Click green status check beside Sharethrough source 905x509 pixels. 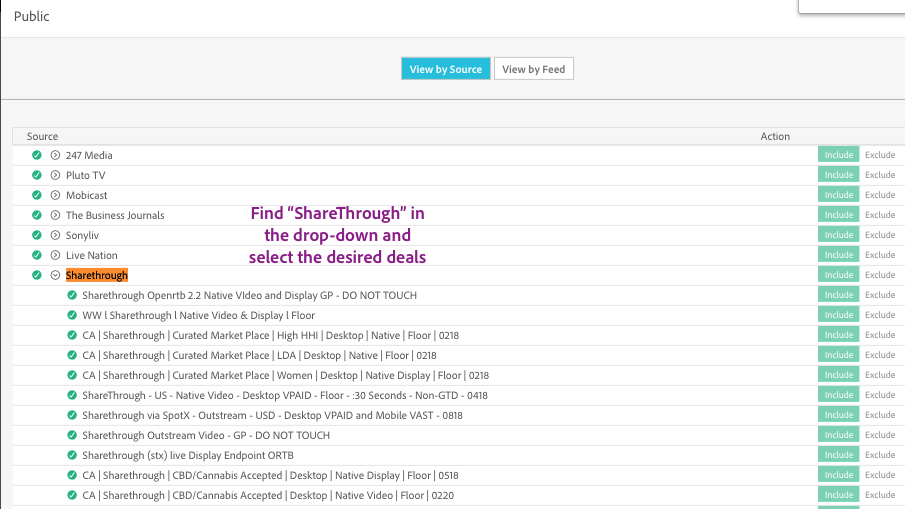pos(37,275)
